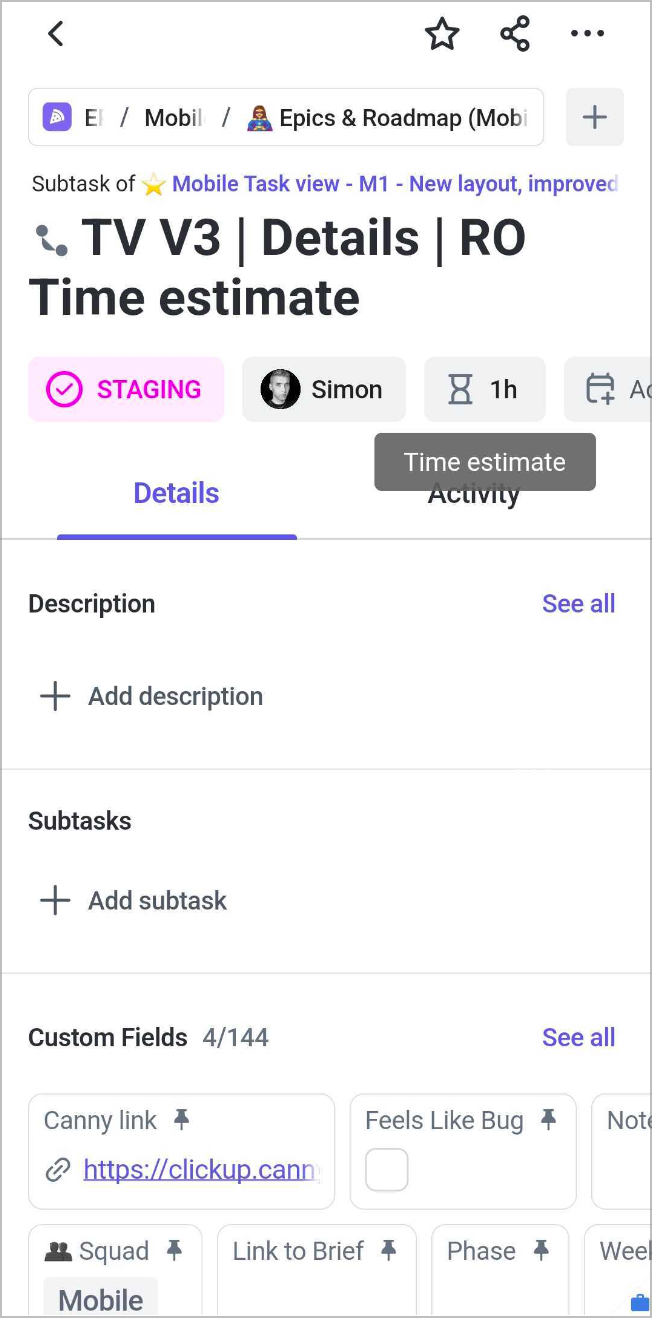Tap Add subtask
The image size is (652, 1318).
133,900
